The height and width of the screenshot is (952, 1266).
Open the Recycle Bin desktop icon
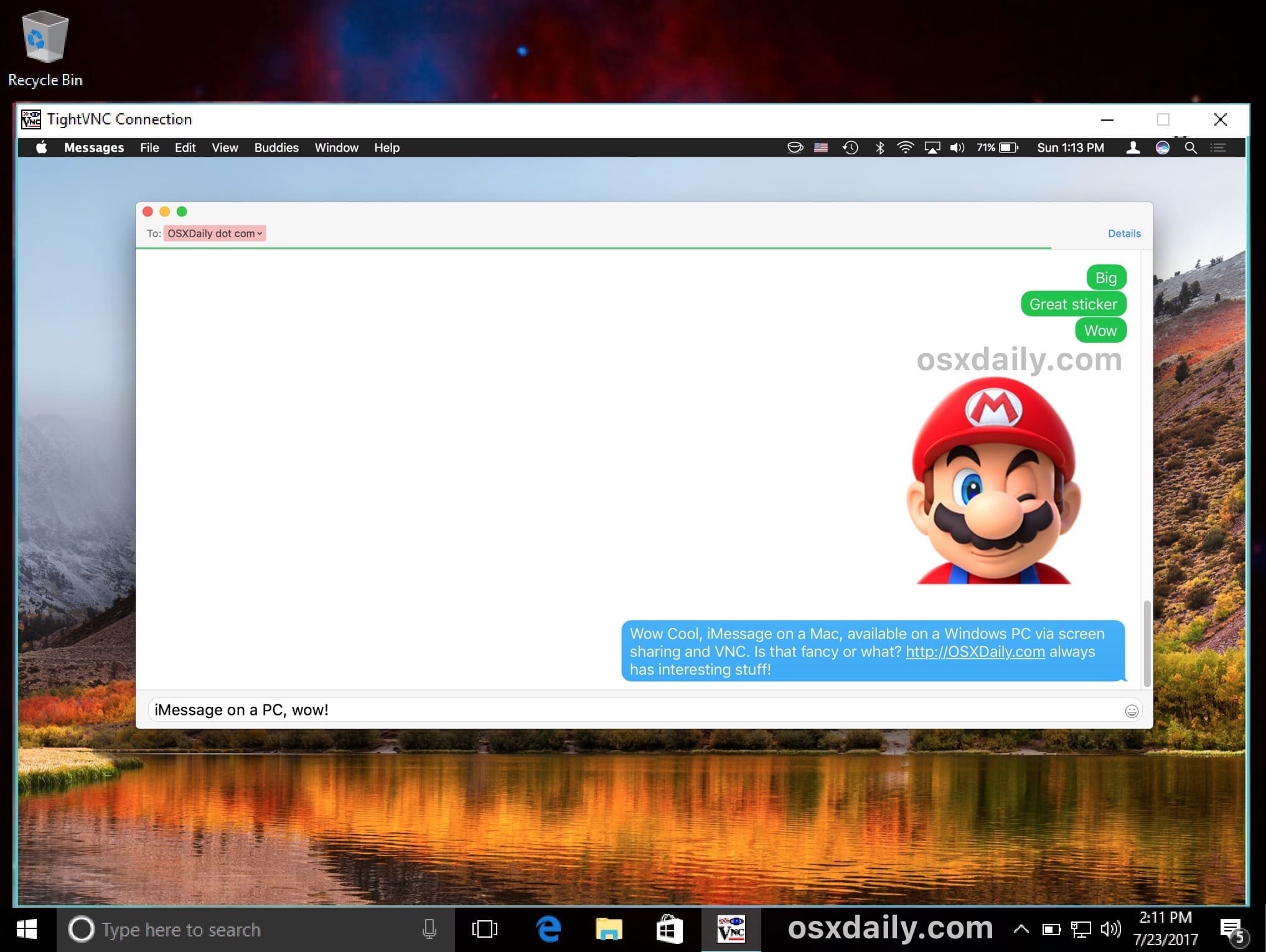45,48
